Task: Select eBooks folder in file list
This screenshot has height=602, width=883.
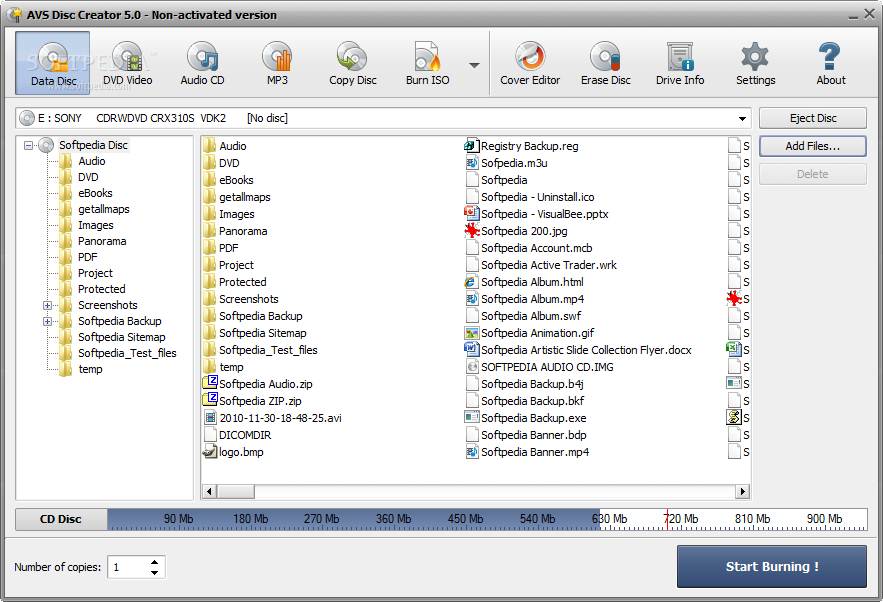Action: click(228, 180)
